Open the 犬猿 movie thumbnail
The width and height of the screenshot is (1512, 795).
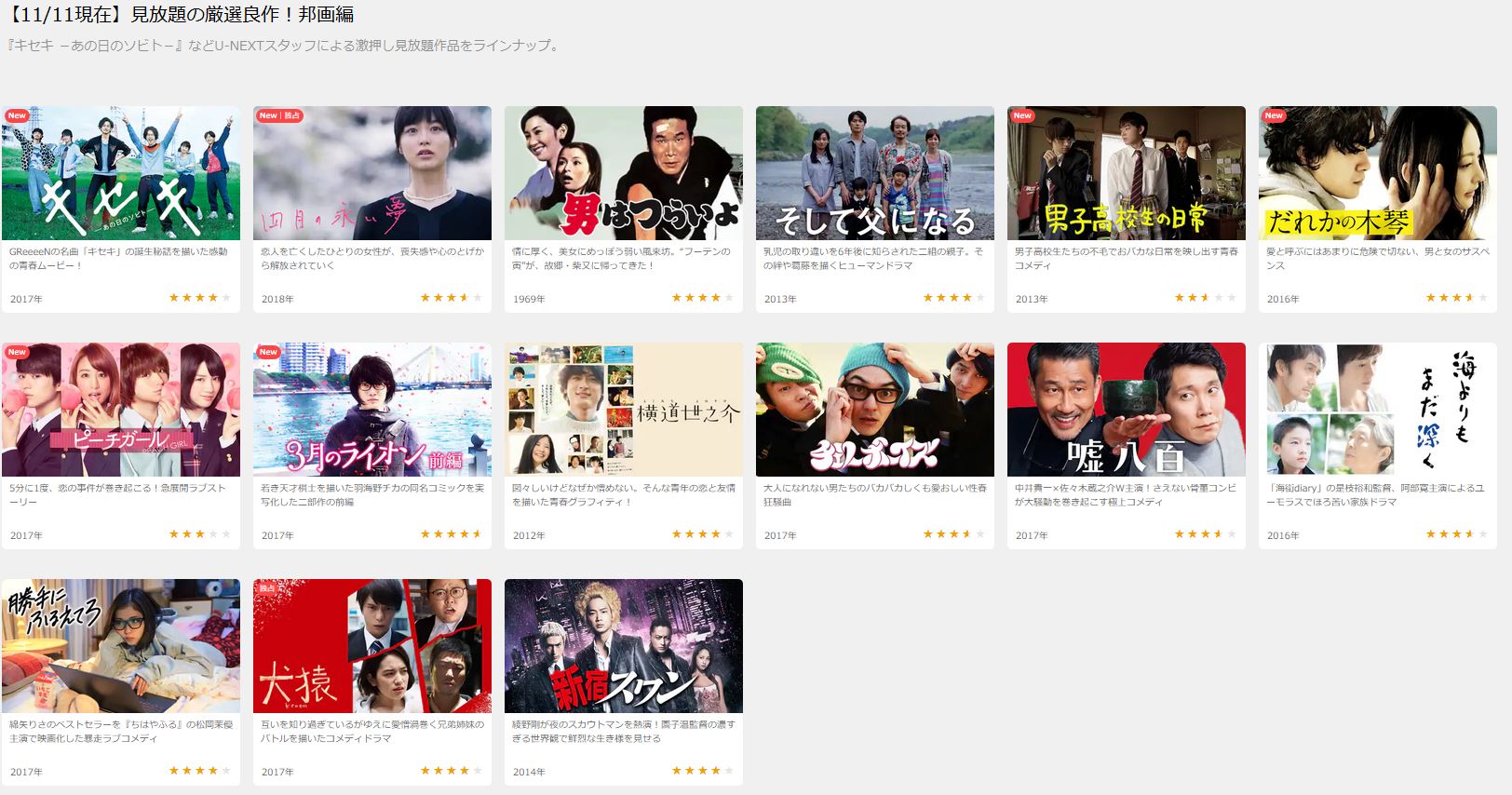pos(372,646)
